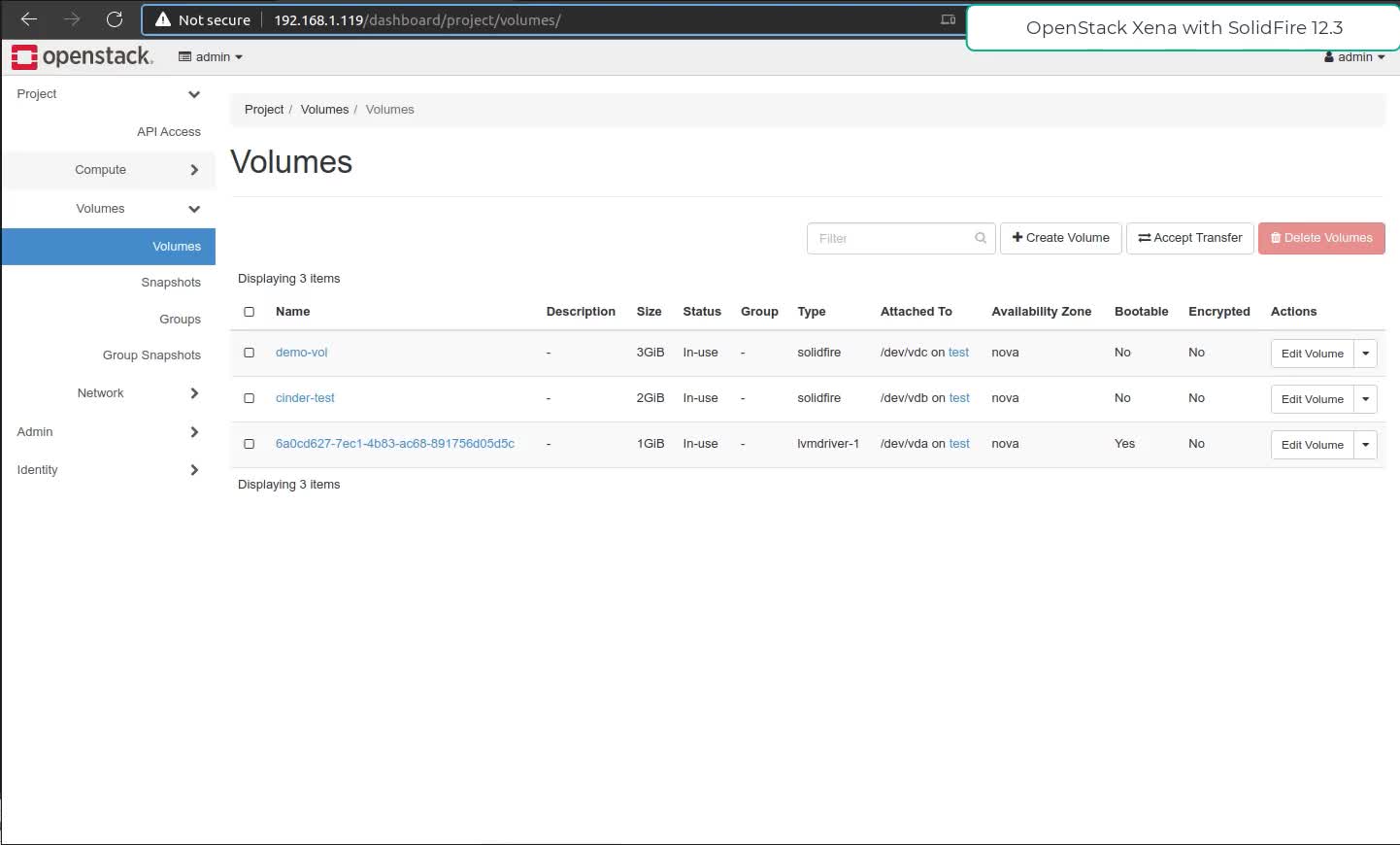Click the search magnifier in Filter box
The image size is (1400, 845).
(981, 238)
